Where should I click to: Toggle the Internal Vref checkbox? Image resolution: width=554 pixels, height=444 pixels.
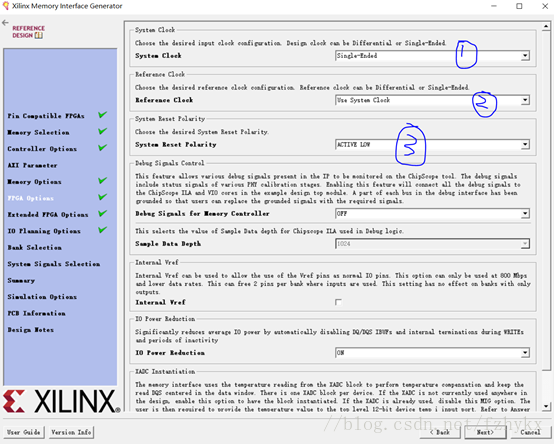click(x=338, y=302)
